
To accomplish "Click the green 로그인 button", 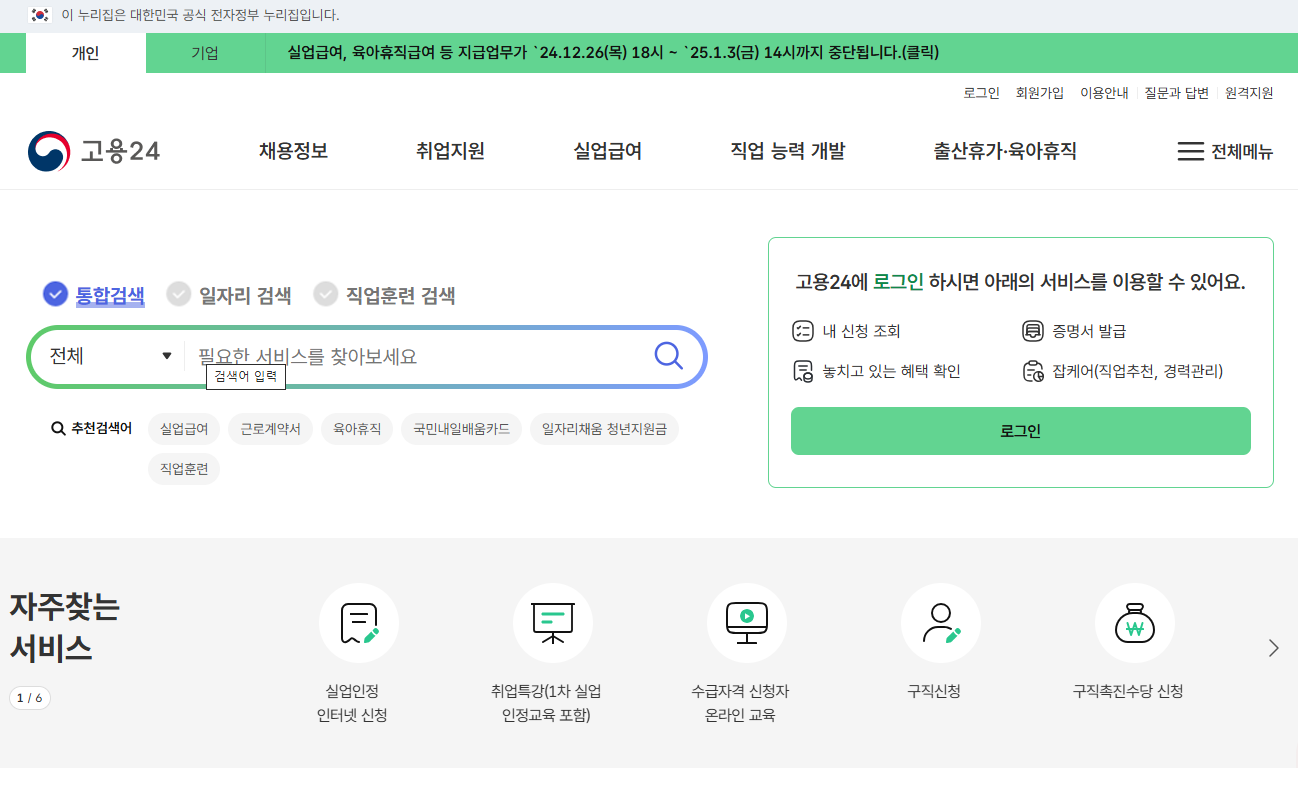I will (x=1020, y=431).
